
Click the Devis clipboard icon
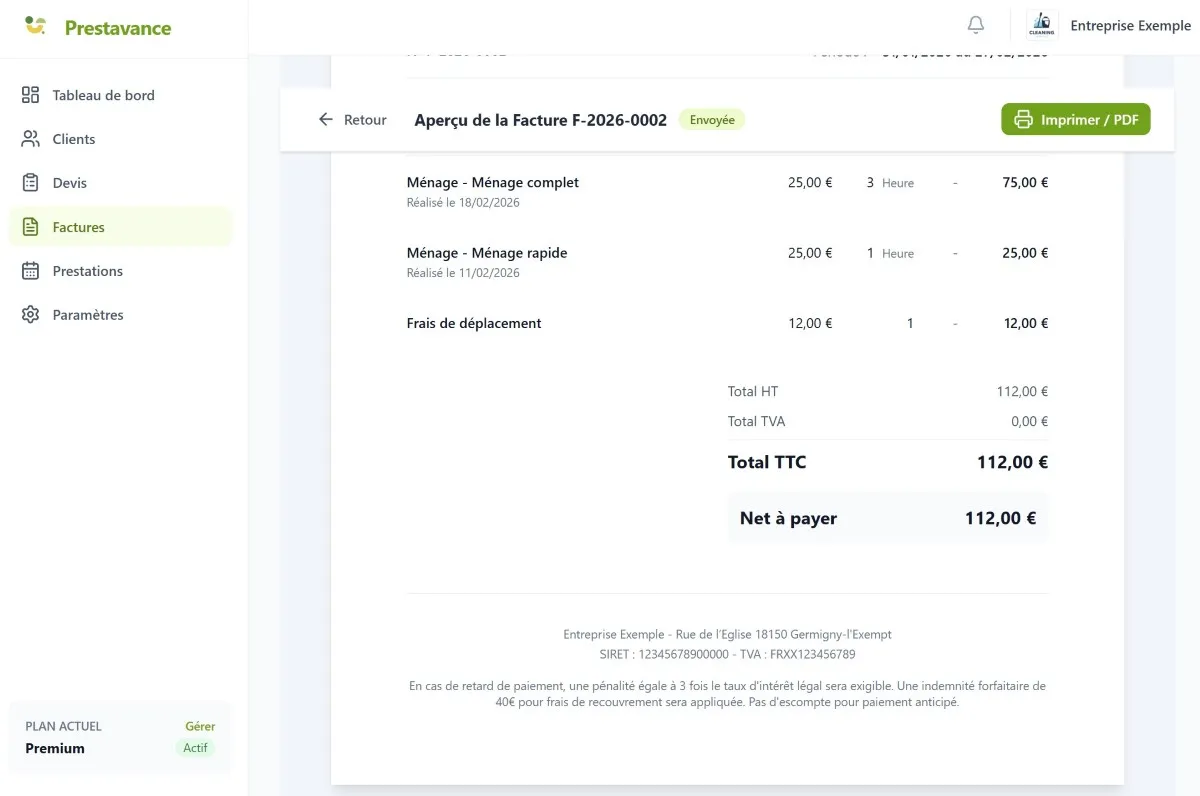[x=31, y=183]
